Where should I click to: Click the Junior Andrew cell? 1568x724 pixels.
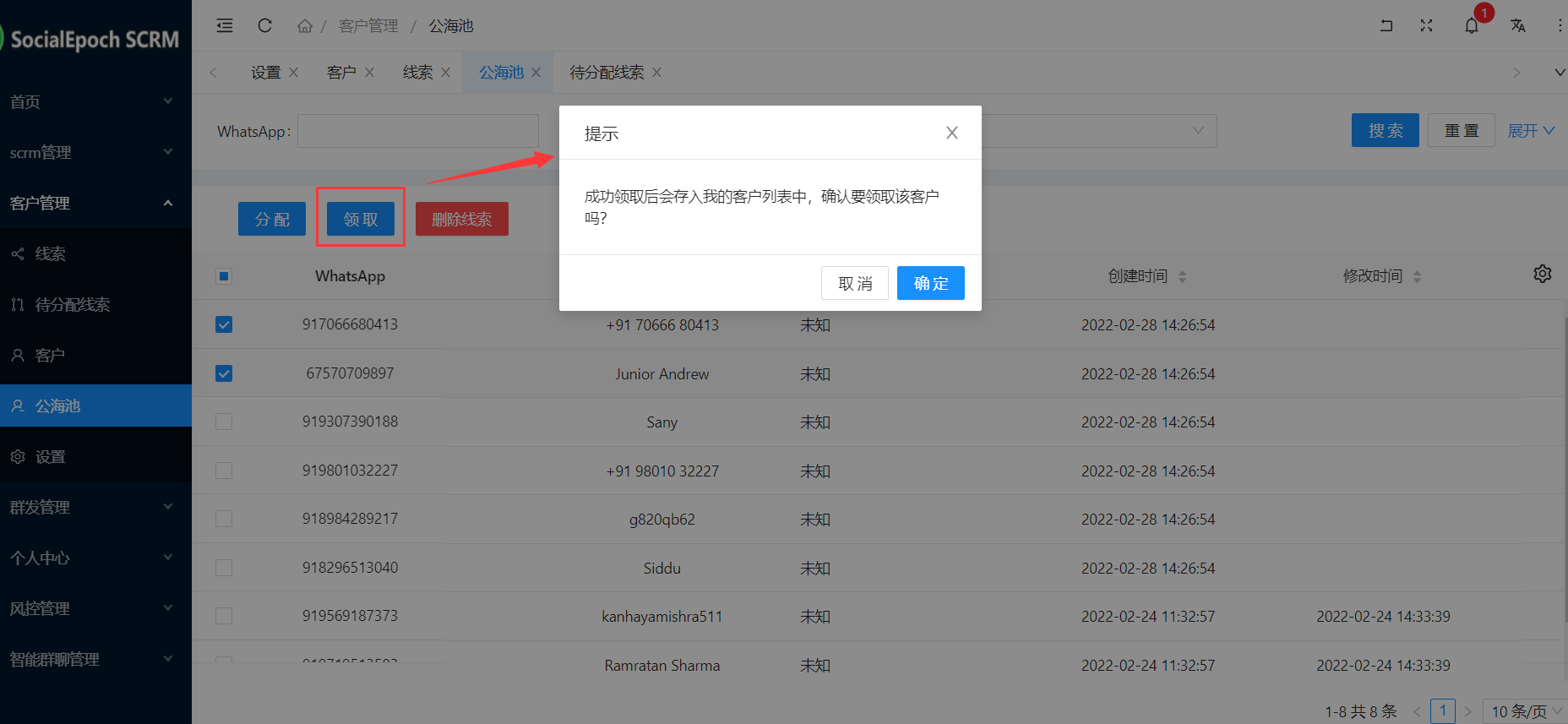click(662, 374)
